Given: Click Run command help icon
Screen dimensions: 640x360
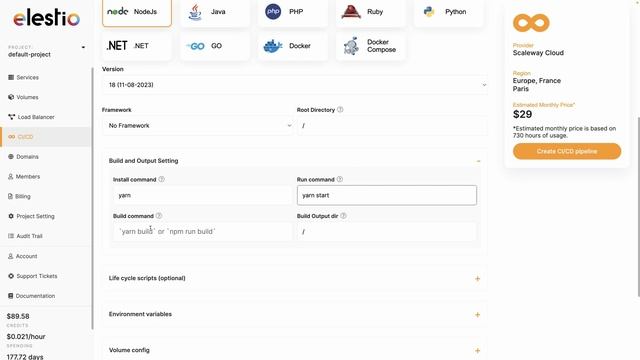Looking at the screenshot, I should (340, 179).
